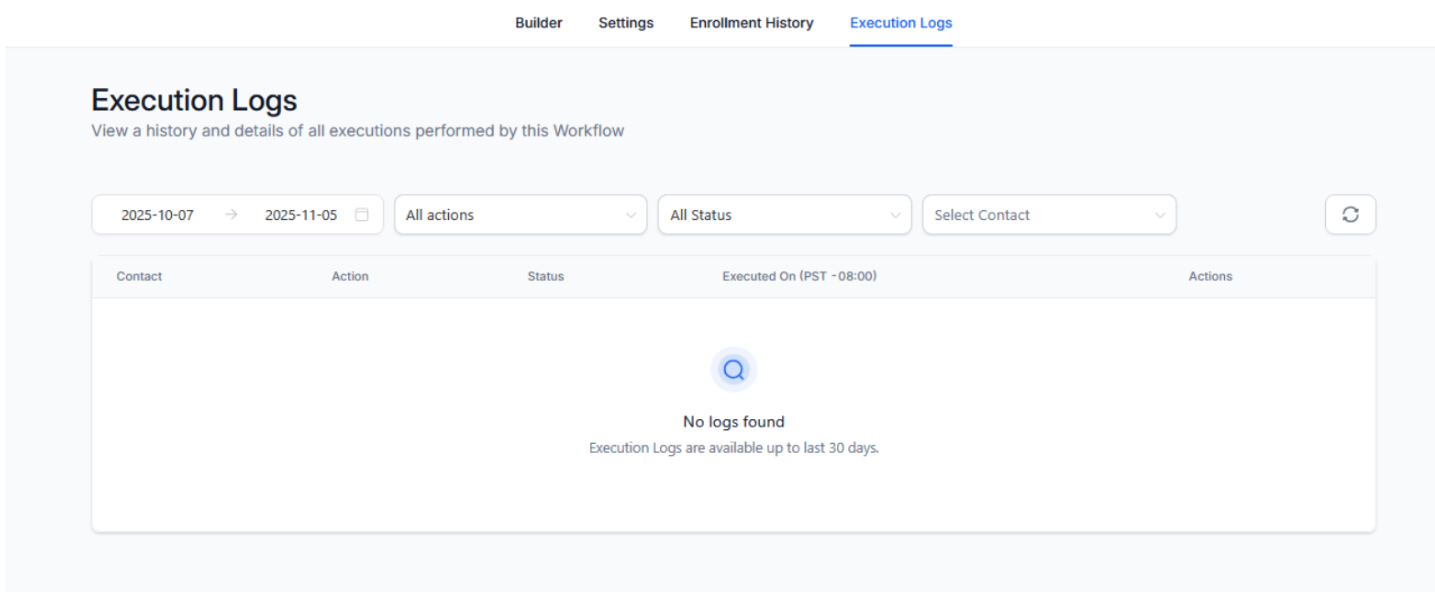Click the Action column header

pos(350,276)
